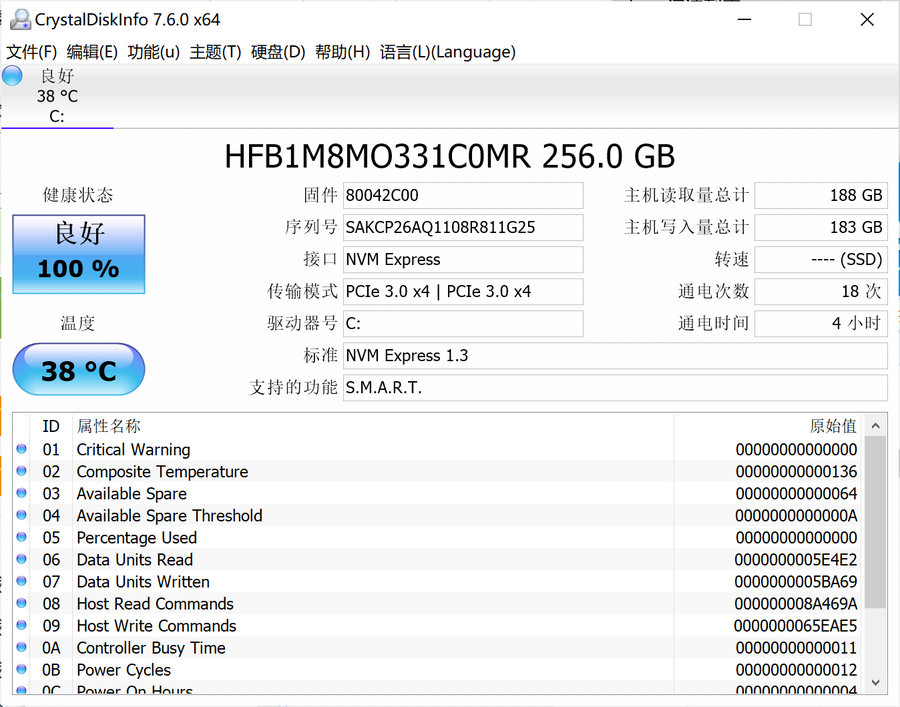
Task: Select the C: drive blue status orb
Action: (x=12, y=76)
